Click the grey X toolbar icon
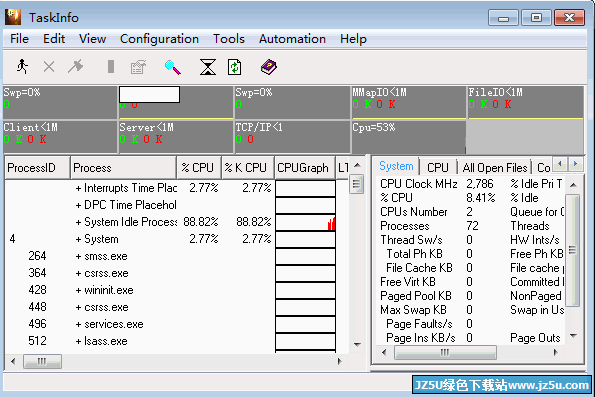The width and height of the screenshot is (595, 397). click(49, 67)
